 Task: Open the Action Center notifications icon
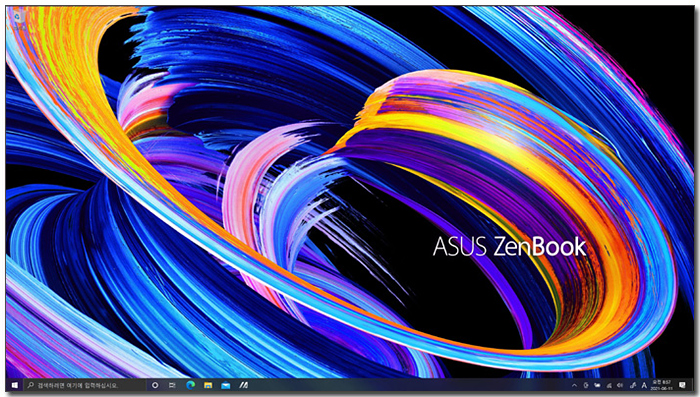point(682,385)
